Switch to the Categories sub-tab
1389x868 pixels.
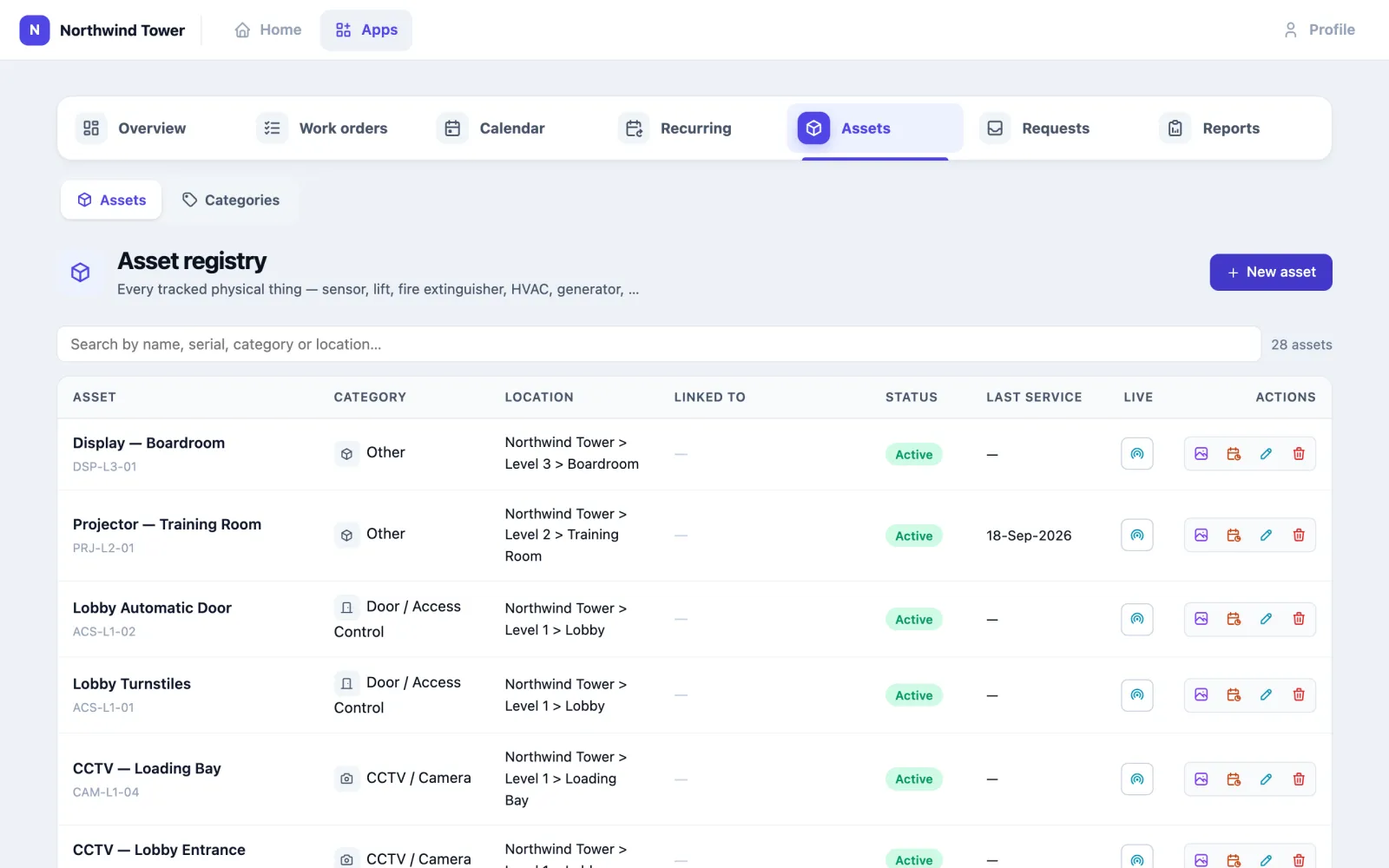click(x=231, y=201)
